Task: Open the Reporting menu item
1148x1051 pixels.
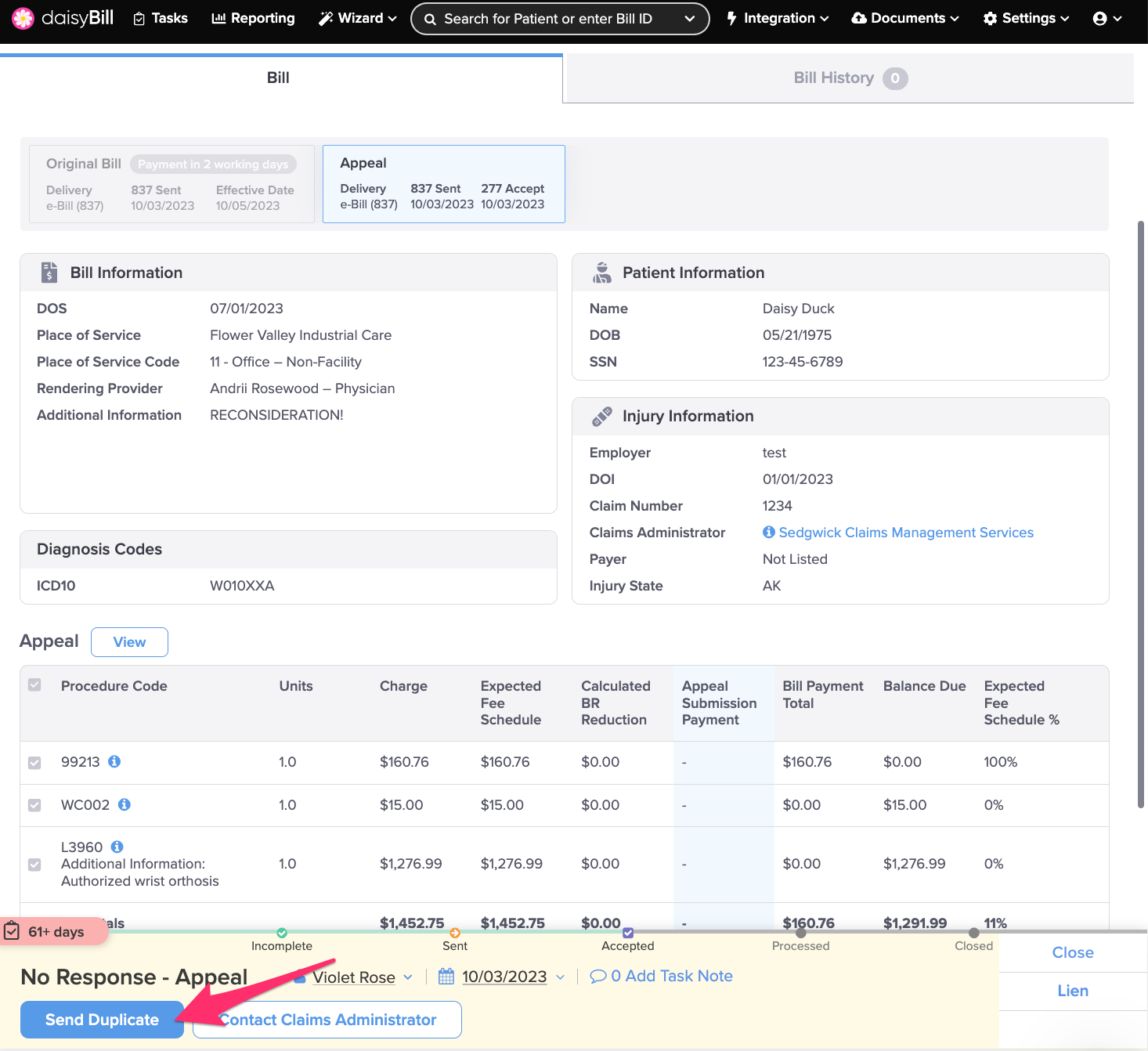Action: [253, 18]
